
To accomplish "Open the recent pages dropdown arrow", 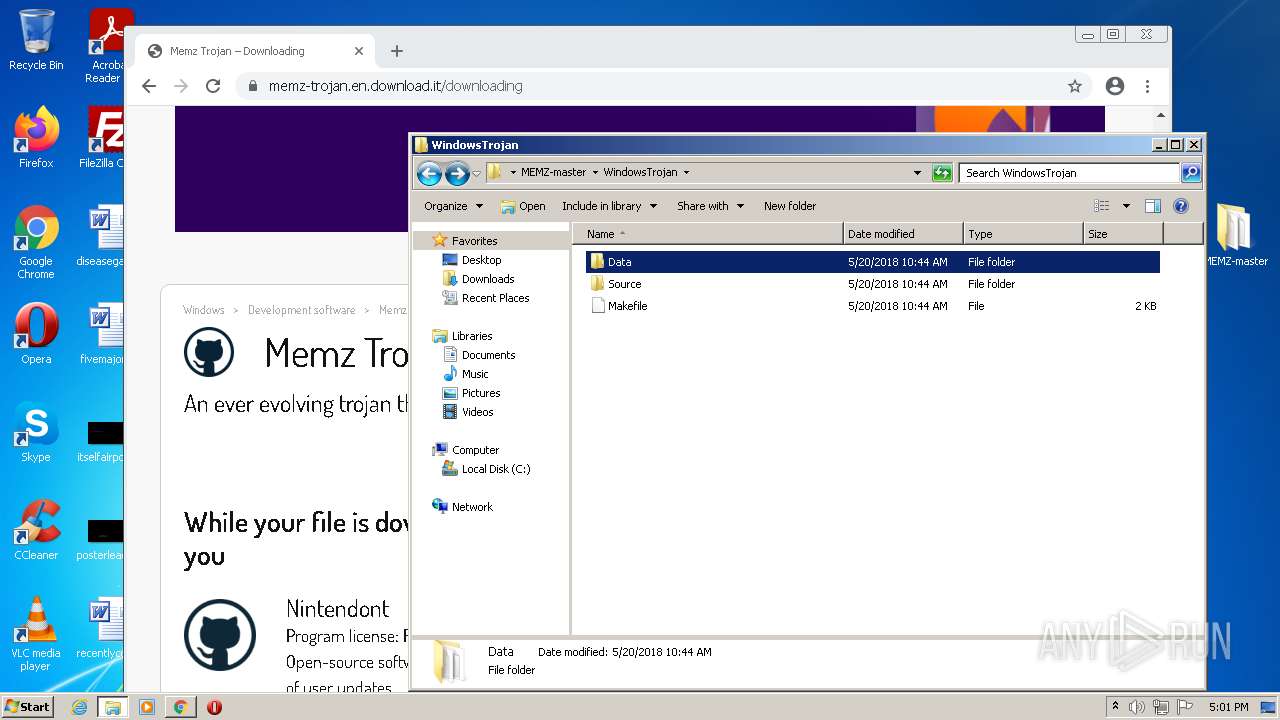I will click(x=477, y=174).
